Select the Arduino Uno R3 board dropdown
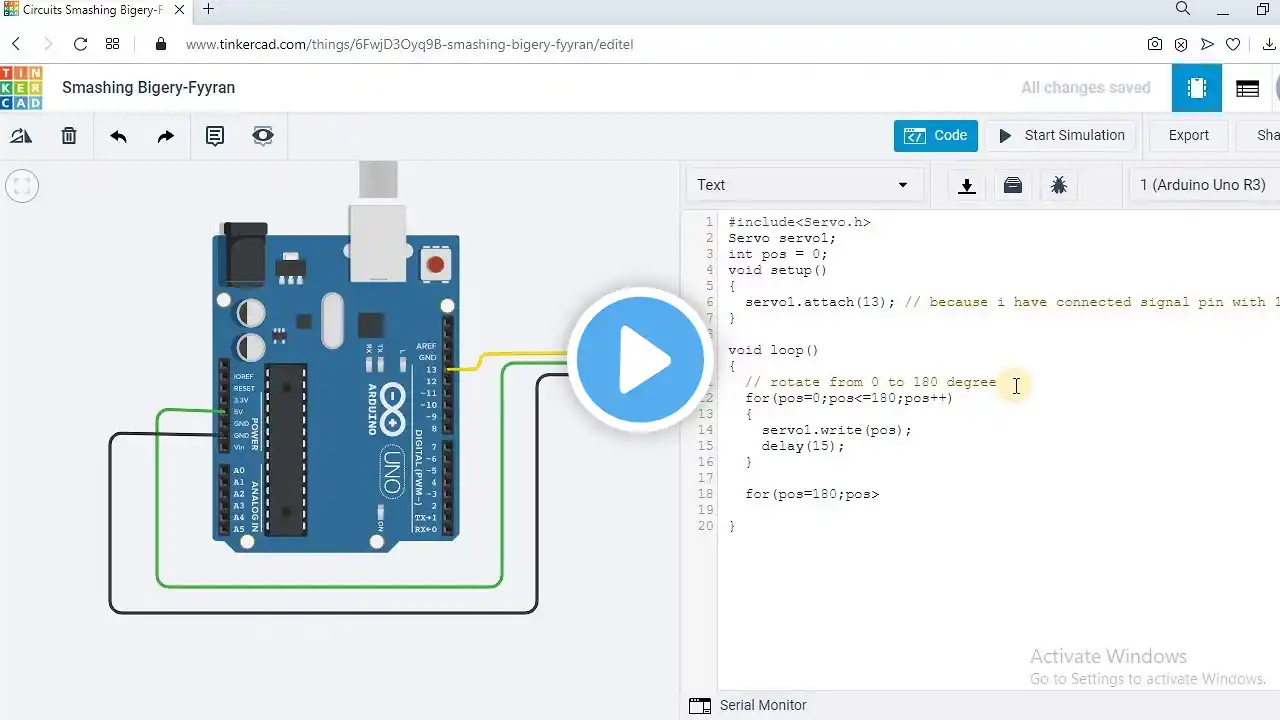 click(1204, 185)
